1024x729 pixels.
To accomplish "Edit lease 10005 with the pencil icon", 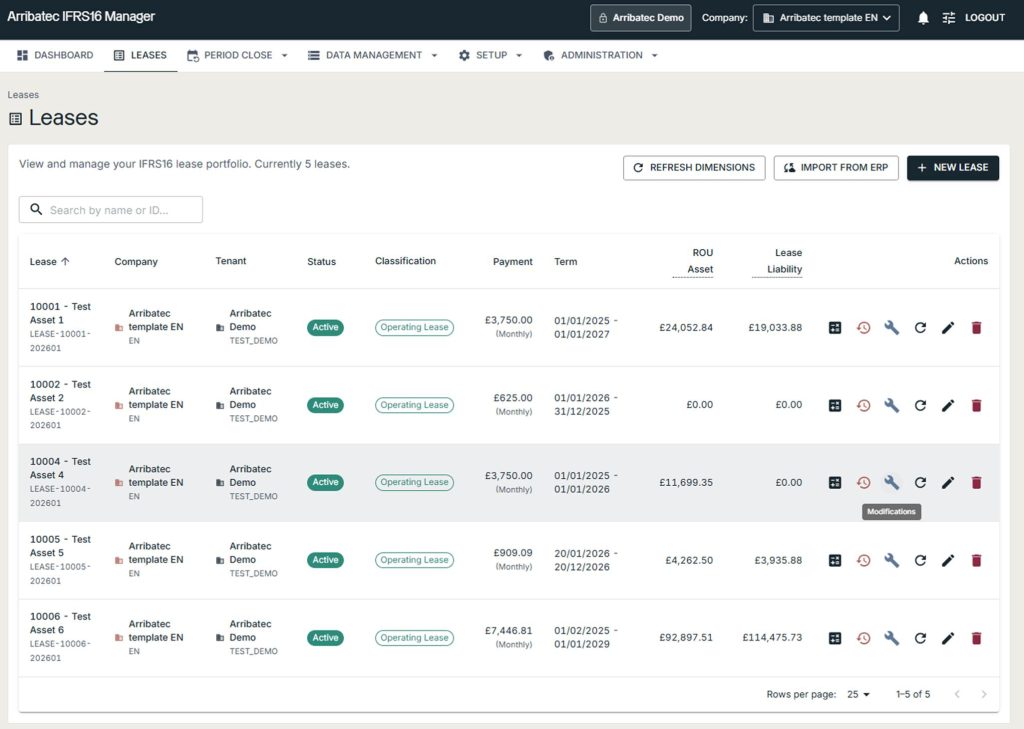I will point(948,560).
